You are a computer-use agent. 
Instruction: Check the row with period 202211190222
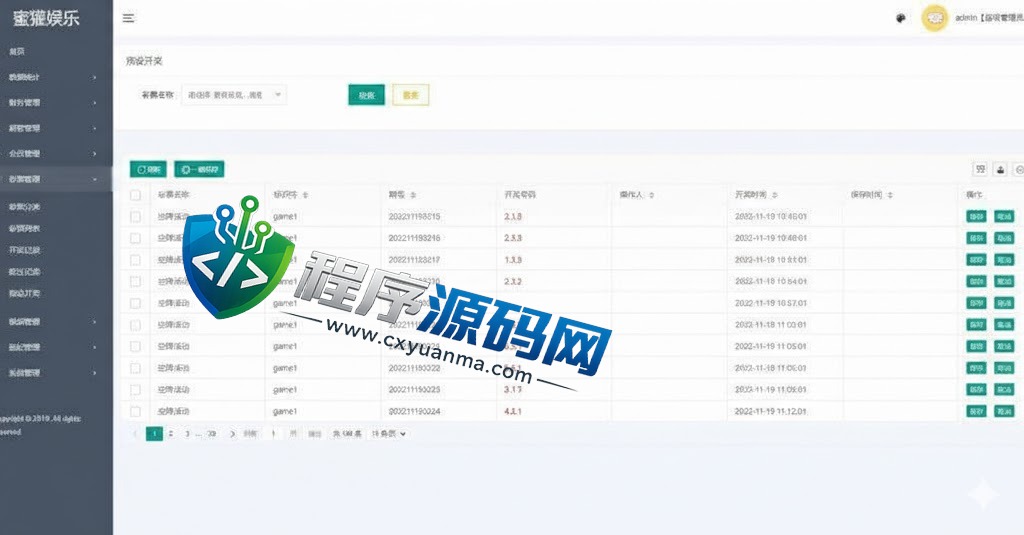pos(135,368)
